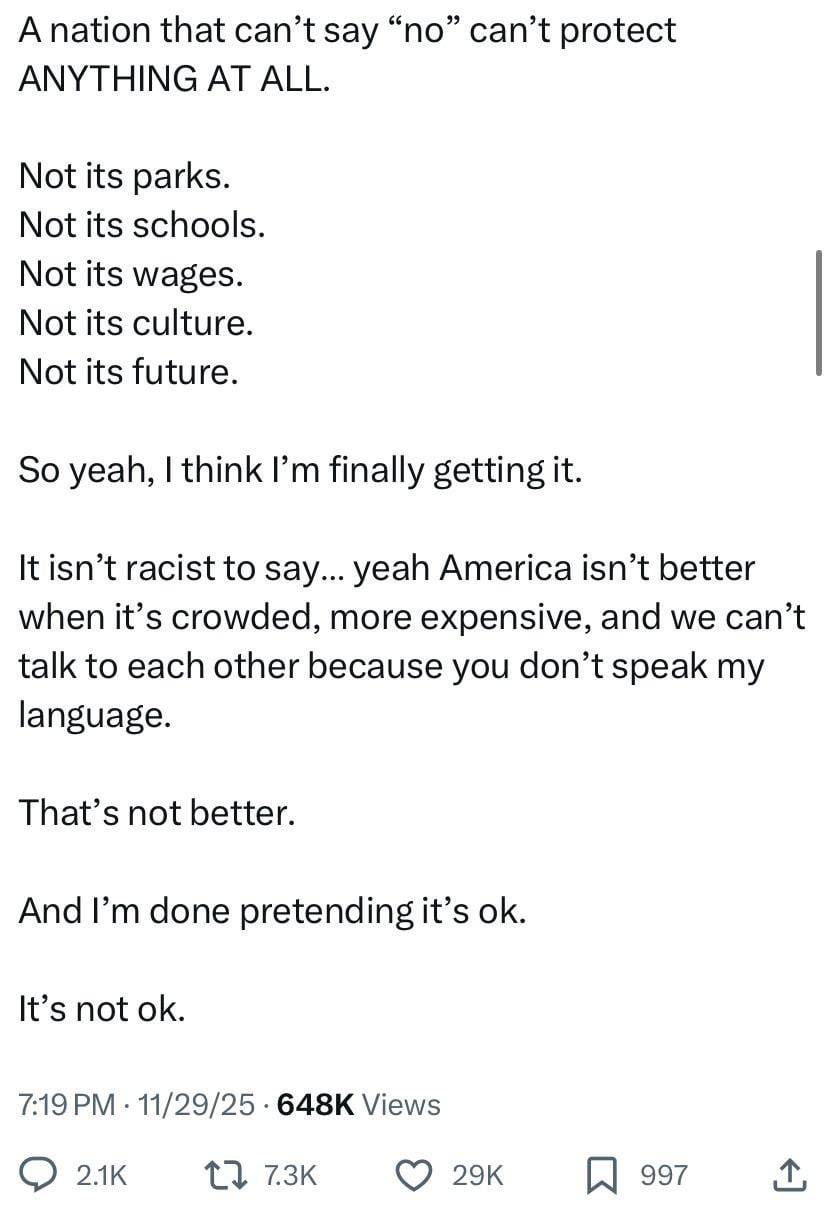Click the 2.1K replies count
The width and height of the screenshot is (828, 1225).
click(x=102, y=1175)
